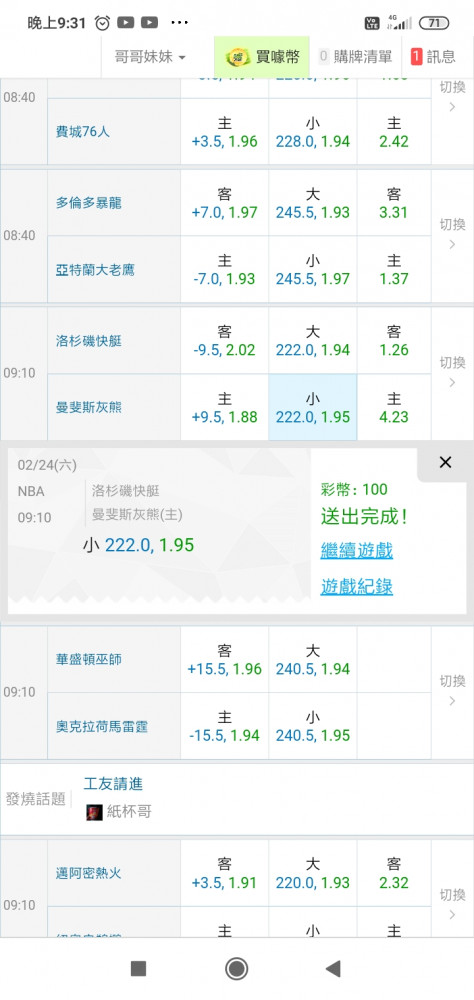Open the 工友請進 hot topic
The width and height of the screenshot is (474, 1000).
click(113, 784)
